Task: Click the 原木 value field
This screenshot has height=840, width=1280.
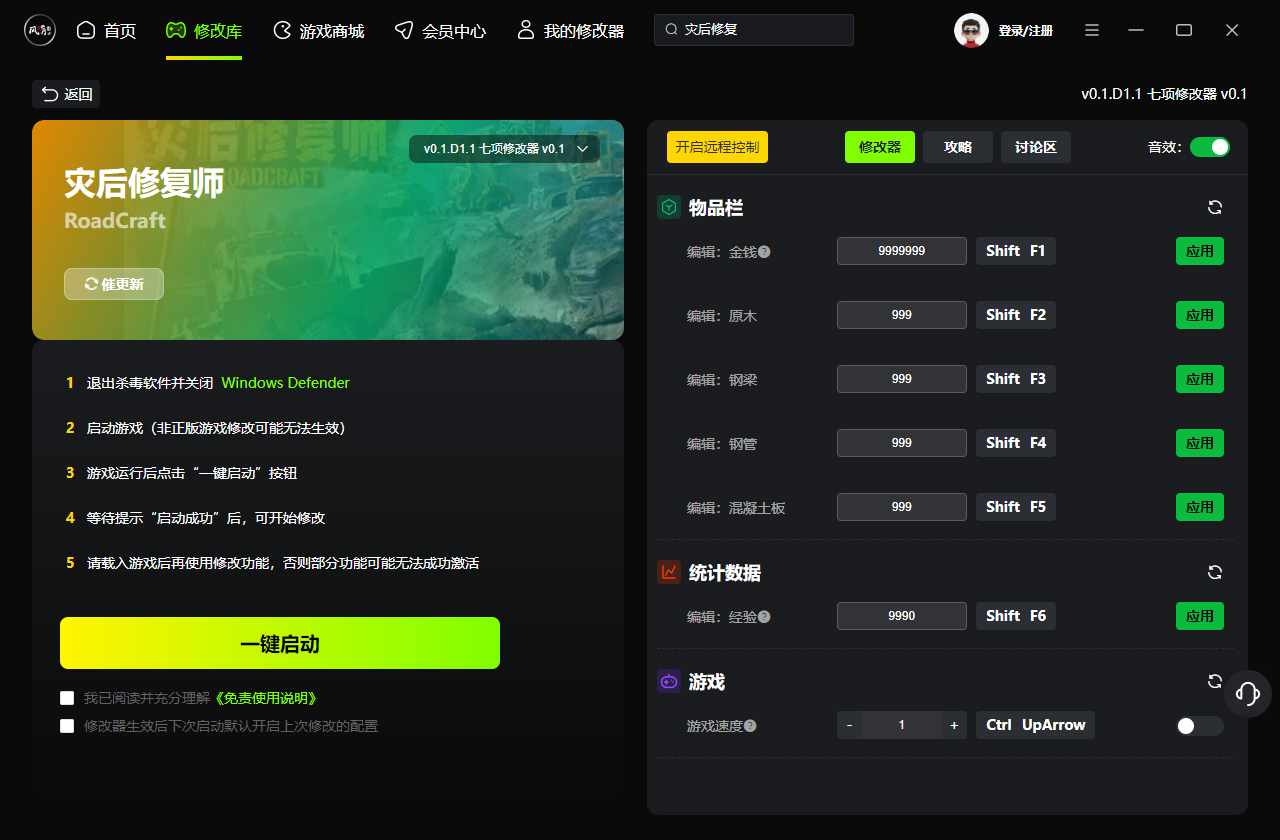Action: (x=902, y=315)
